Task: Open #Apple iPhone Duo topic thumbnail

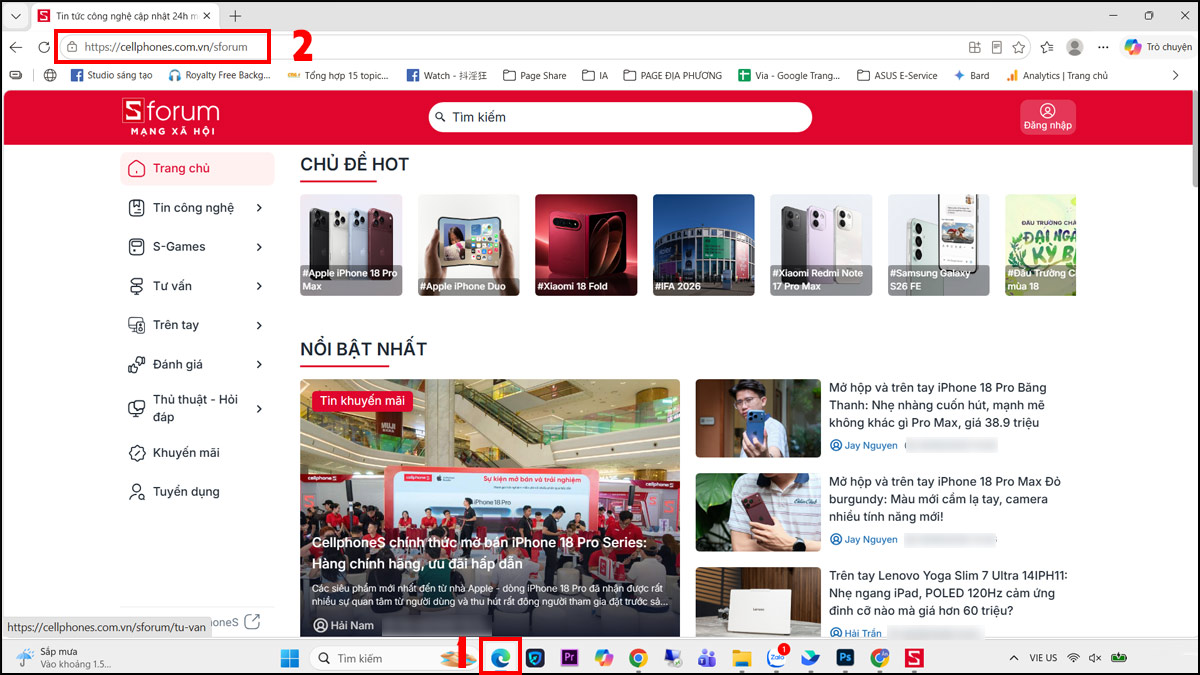Action: pos(469,245)
